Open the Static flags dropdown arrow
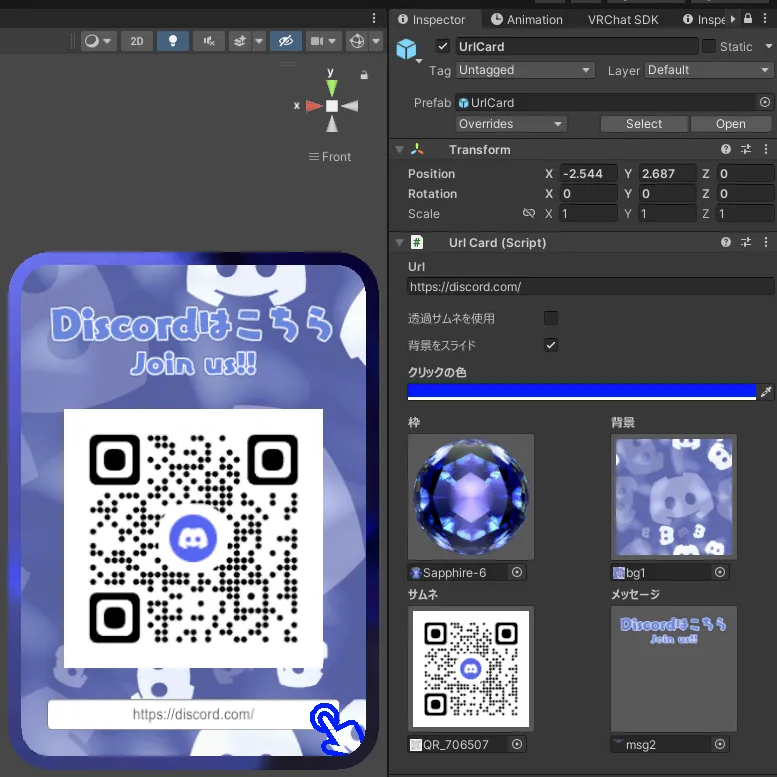This screenshot has height=777, width=777. 769,46
